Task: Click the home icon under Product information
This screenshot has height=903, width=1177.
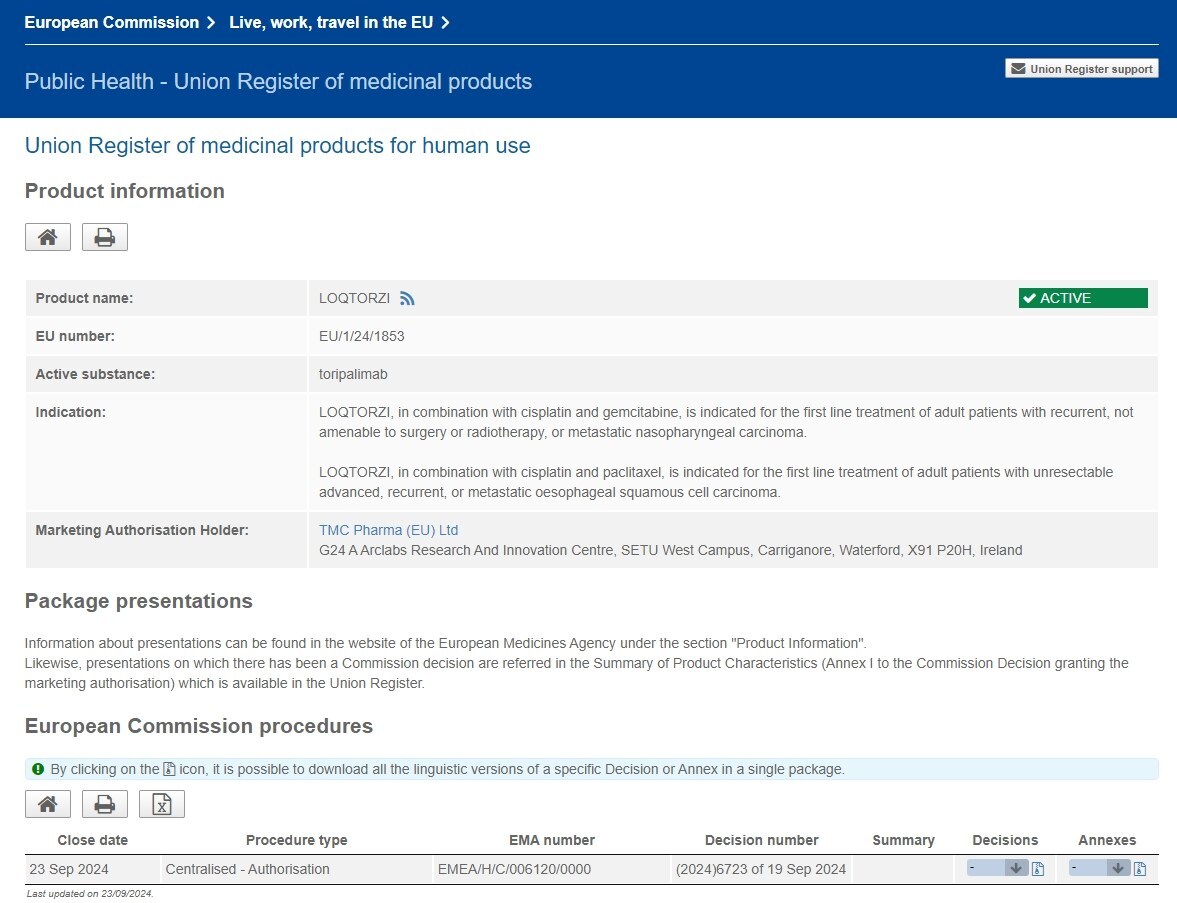Action: tap(47, 237)
